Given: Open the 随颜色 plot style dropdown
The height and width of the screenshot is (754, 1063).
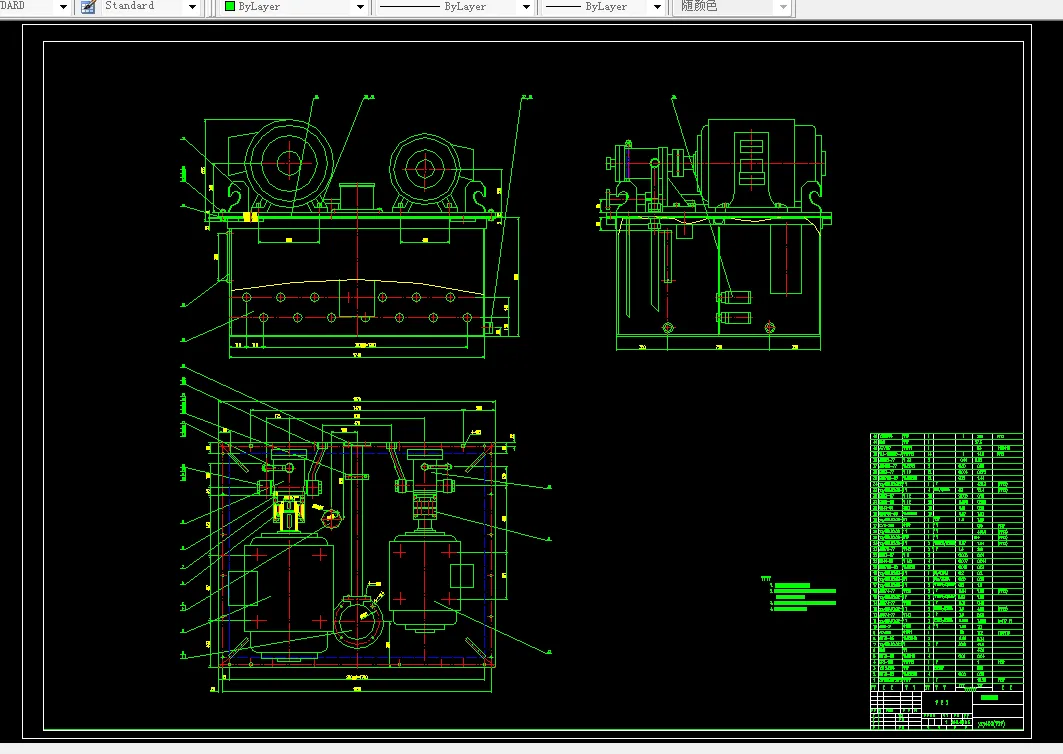Looking at the screenshot, I should pyautogui.click(x=782, y=7).
